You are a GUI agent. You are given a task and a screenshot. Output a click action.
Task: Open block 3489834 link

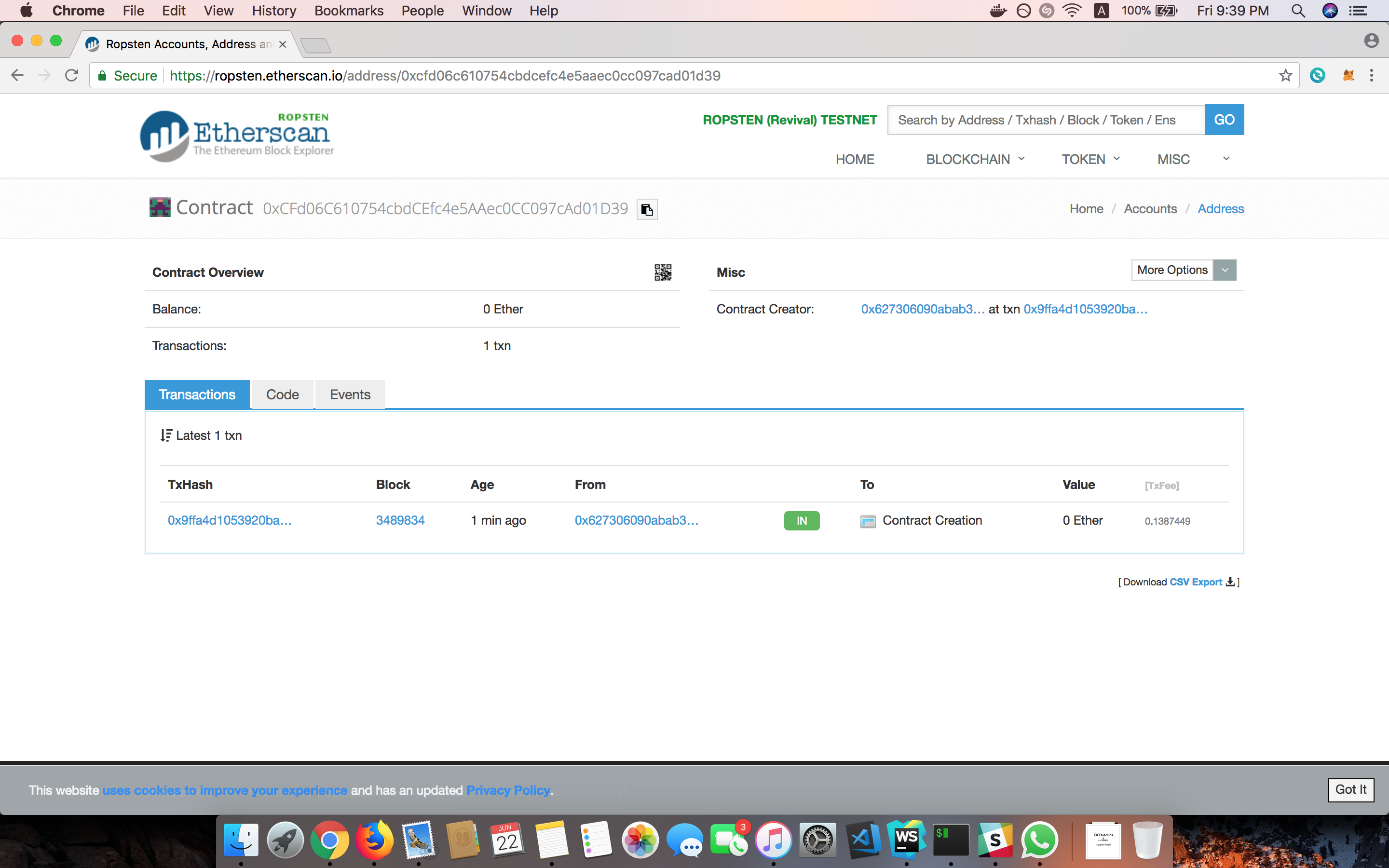(400, 520)
